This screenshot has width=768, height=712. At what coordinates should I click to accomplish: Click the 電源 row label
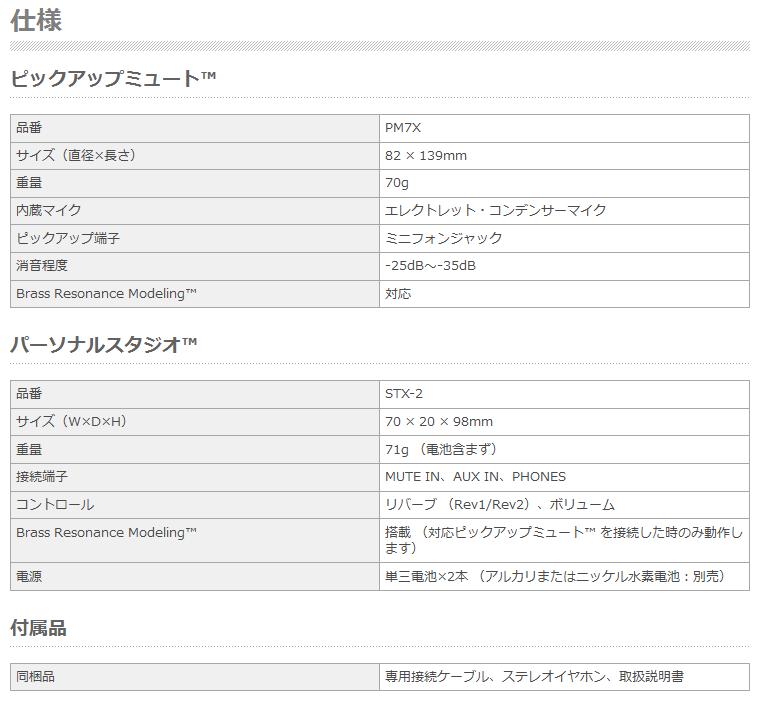click(29, 577)
